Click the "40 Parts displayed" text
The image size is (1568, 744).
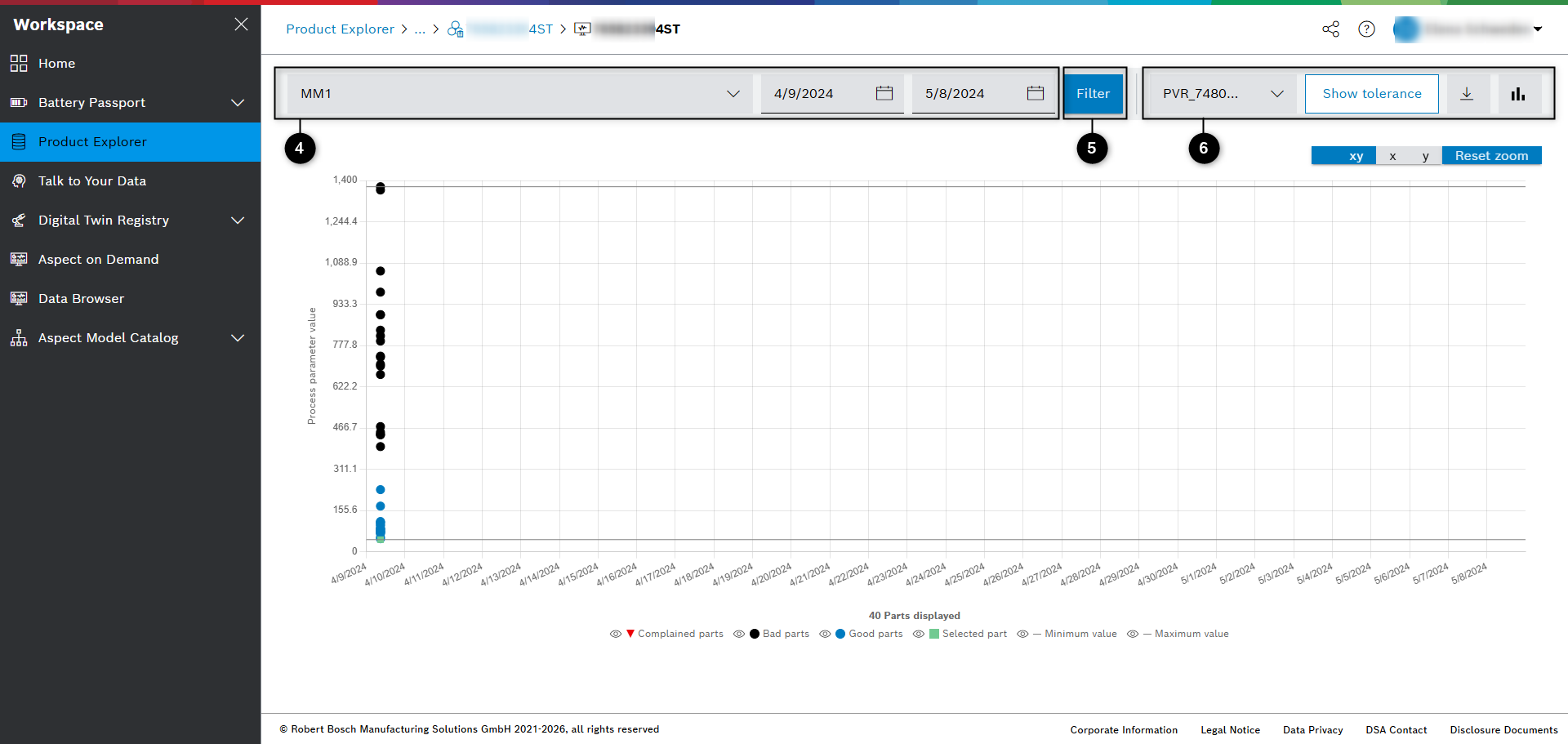[914, 616]
